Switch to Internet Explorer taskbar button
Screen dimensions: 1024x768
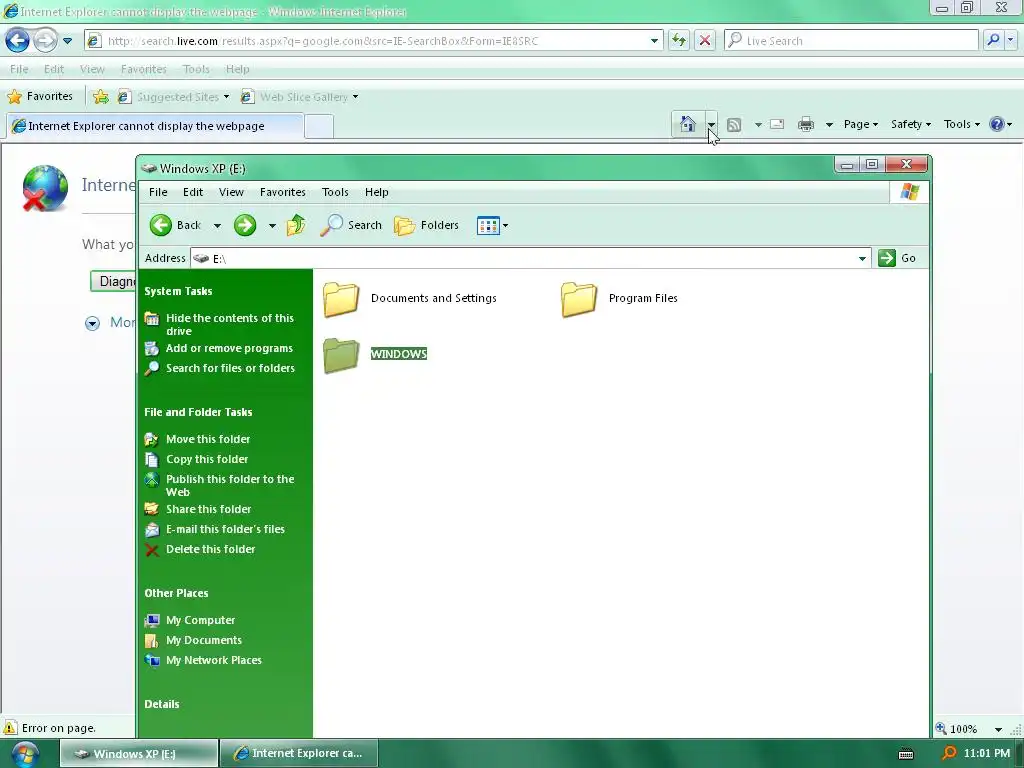[298, 754]
